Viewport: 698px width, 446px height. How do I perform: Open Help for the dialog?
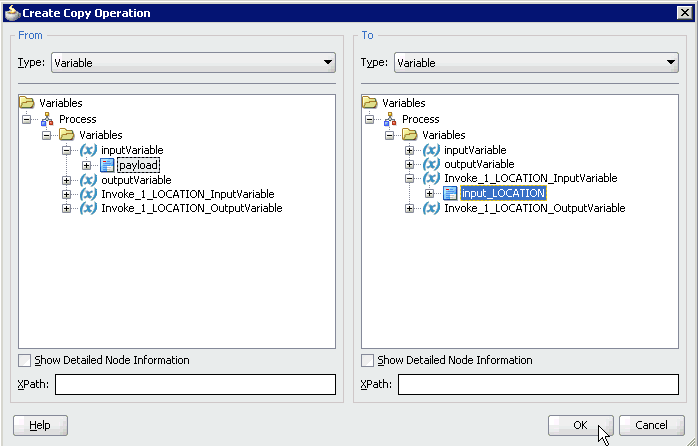click(x=40, y=425)
